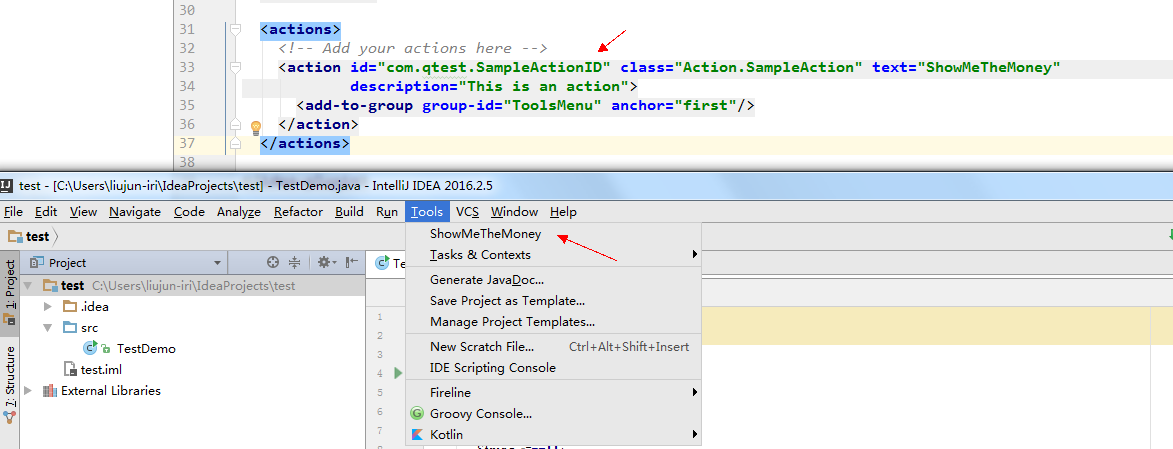Choose Generate JavaDoc... menu entry
Screen dimensions: 1173x449
click(x=554, y=280)
